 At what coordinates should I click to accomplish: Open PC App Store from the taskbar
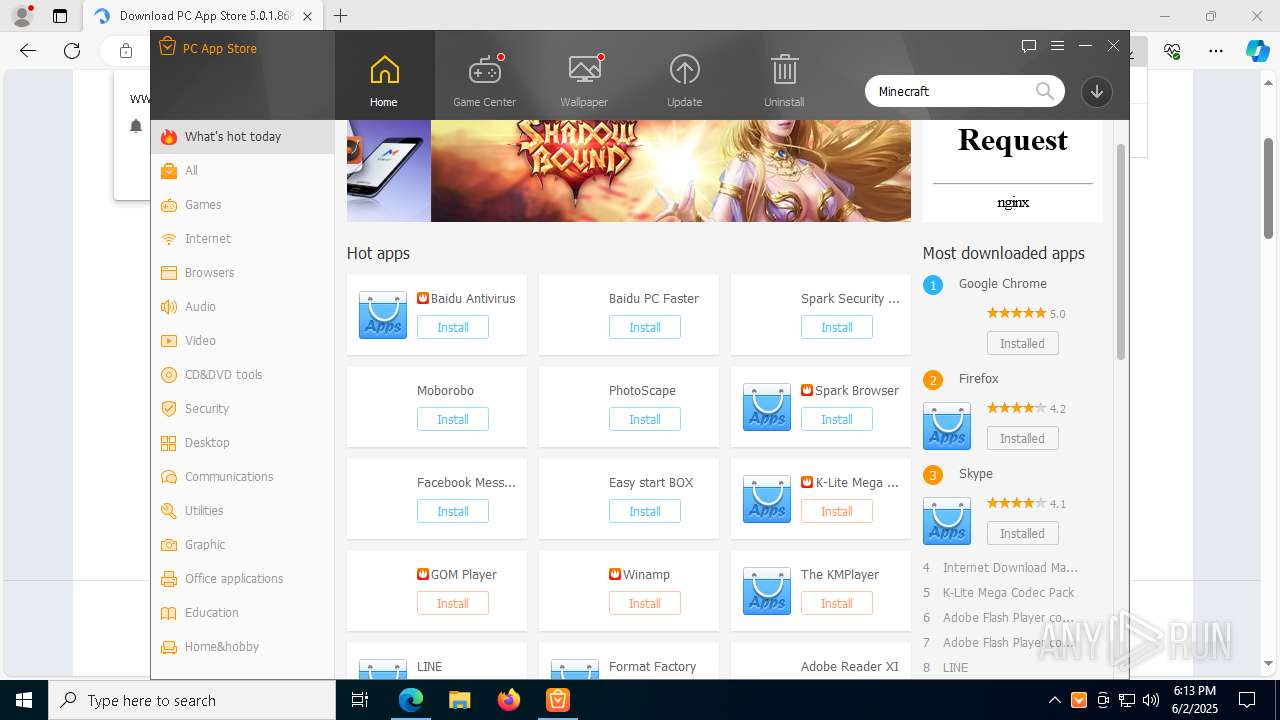click(557, 700)
